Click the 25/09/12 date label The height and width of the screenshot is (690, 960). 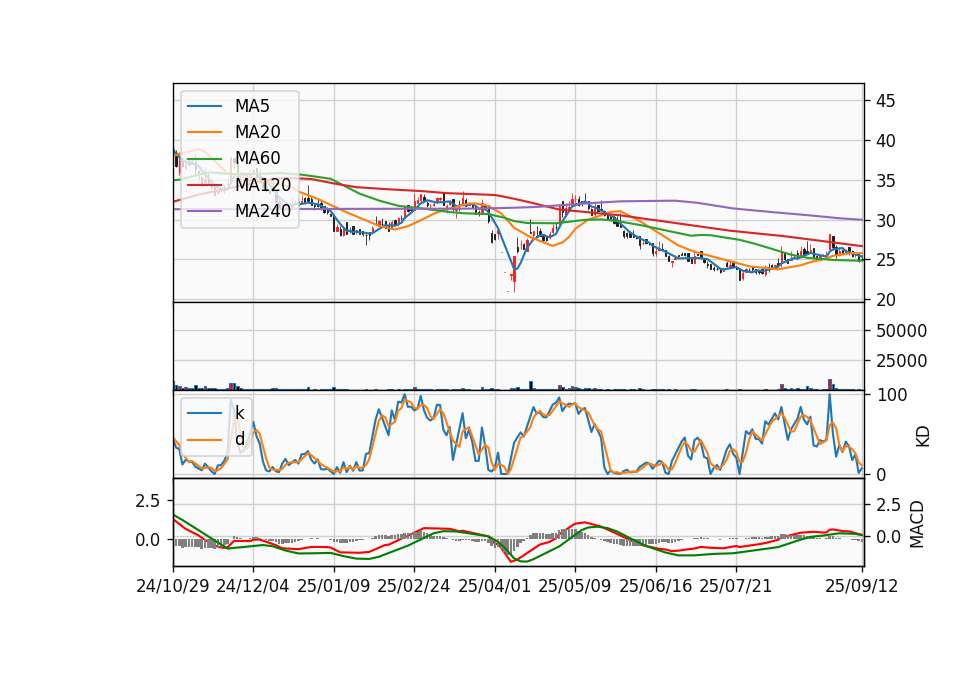coord(862,587)
